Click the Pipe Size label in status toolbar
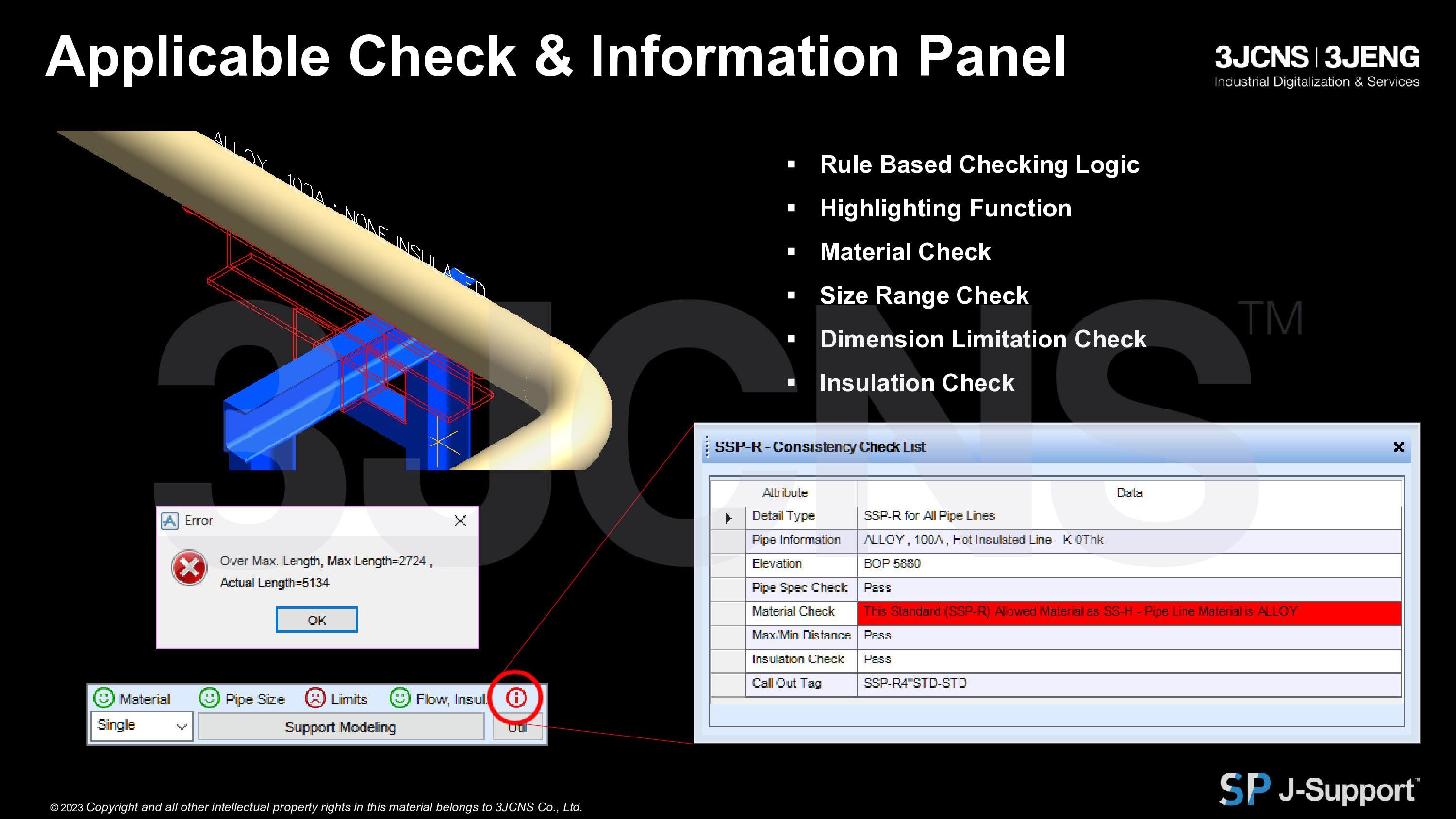 (255, 699)
